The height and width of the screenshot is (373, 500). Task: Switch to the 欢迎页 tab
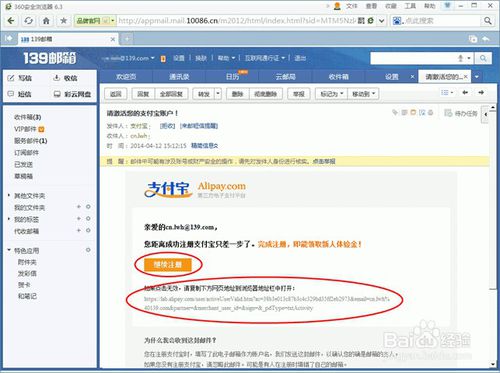click(126, 77)
